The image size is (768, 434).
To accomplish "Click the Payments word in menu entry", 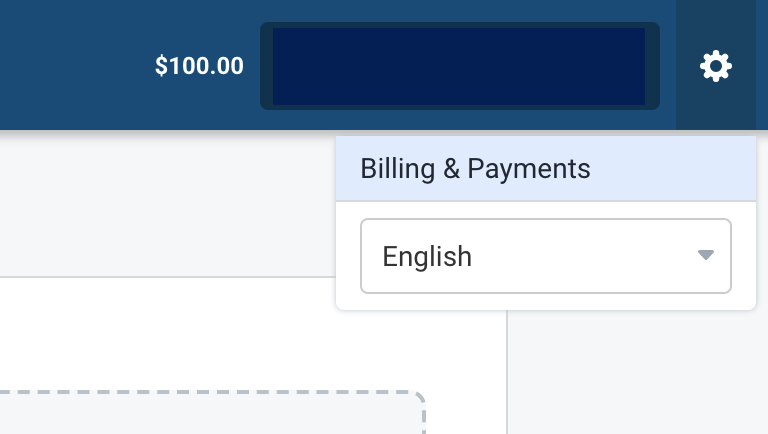I will click(528, 169).
